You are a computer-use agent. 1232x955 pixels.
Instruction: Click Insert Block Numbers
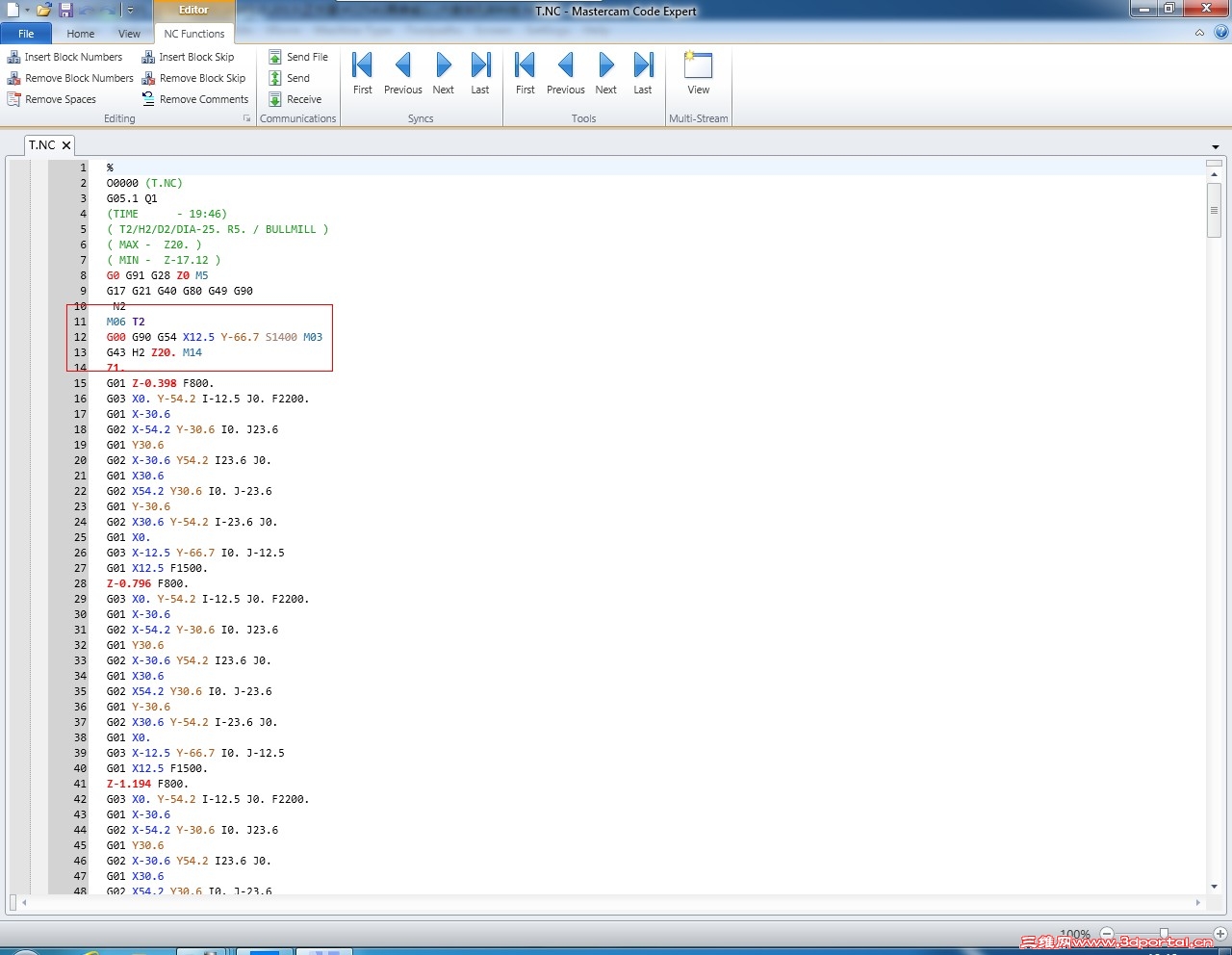click(x=65, y=57)
